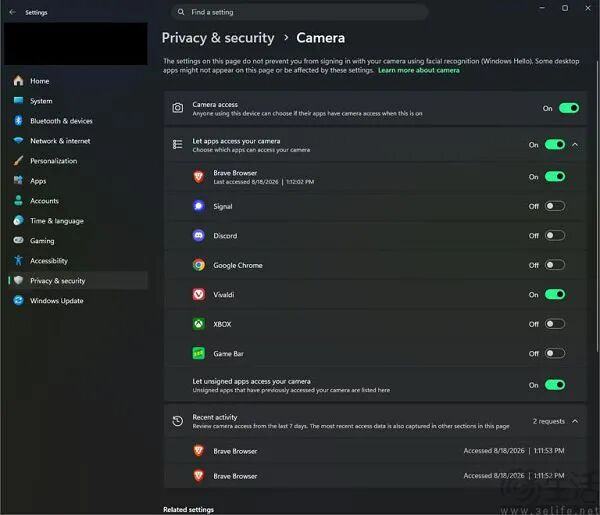Click the Accounts person icon

coord(18,200)
